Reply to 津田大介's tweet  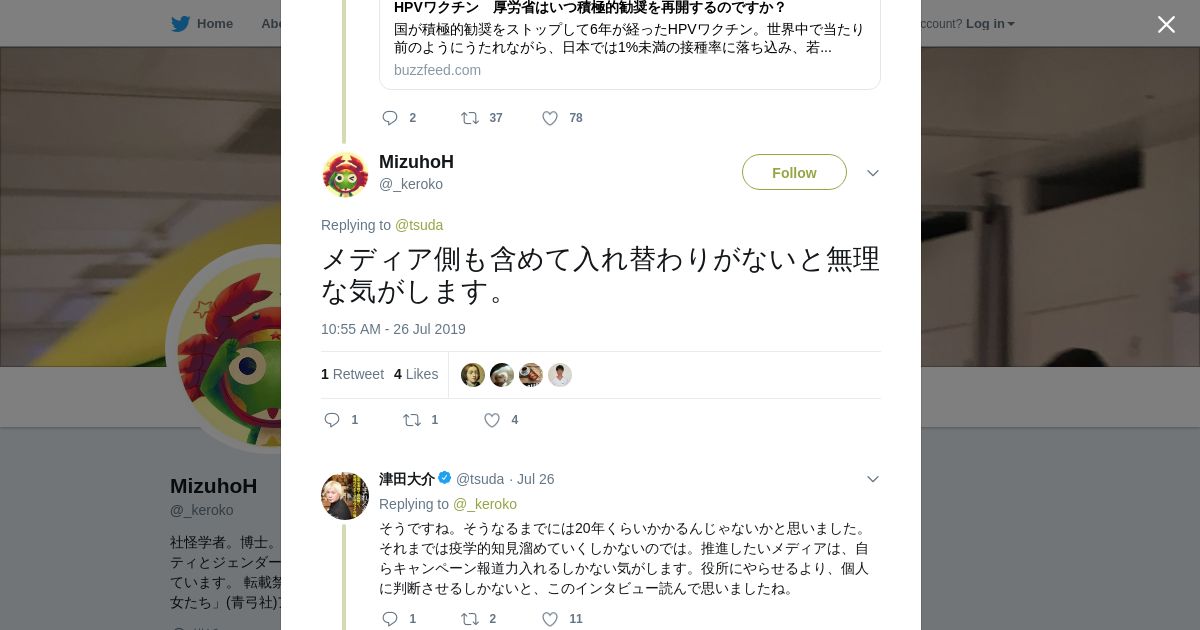[390, 619]
